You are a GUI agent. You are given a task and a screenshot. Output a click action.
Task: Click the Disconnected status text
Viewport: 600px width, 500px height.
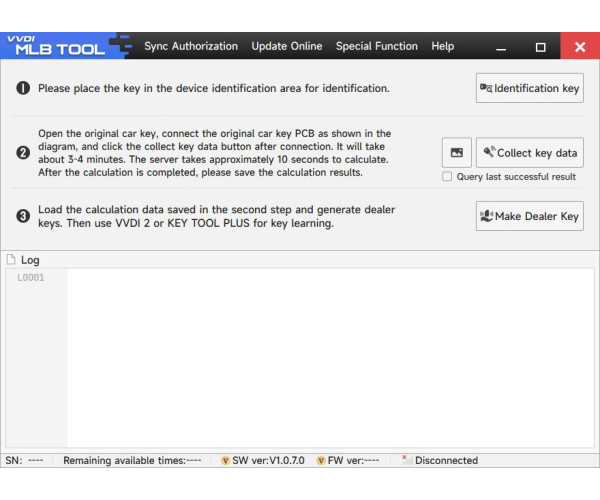(447, 460)
